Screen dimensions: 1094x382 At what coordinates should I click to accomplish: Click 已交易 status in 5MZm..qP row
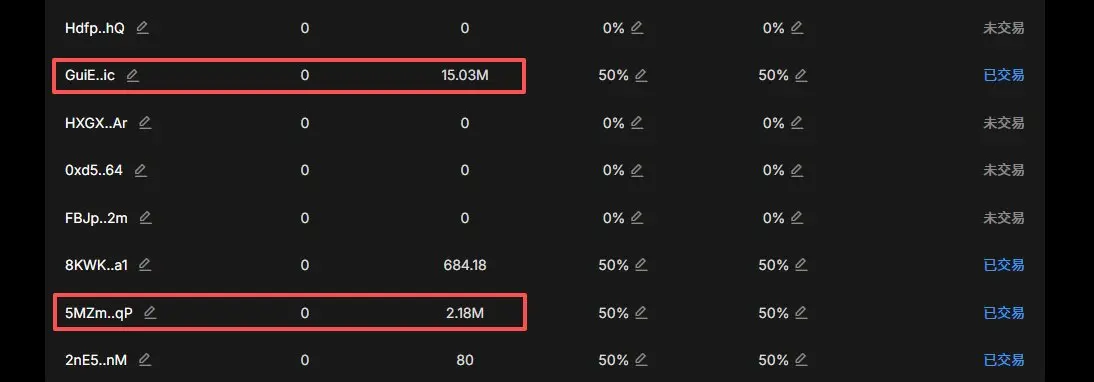click(x=1004, y=313)
